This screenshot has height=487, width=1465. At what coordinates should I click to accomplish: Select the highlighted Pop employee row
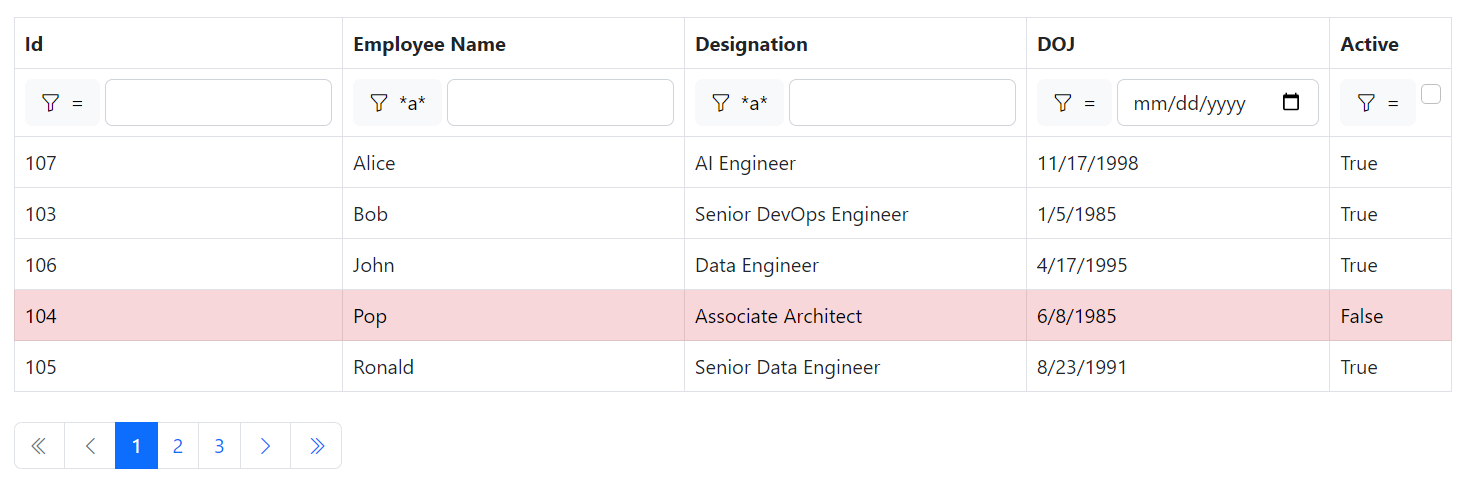pos(732,316)
